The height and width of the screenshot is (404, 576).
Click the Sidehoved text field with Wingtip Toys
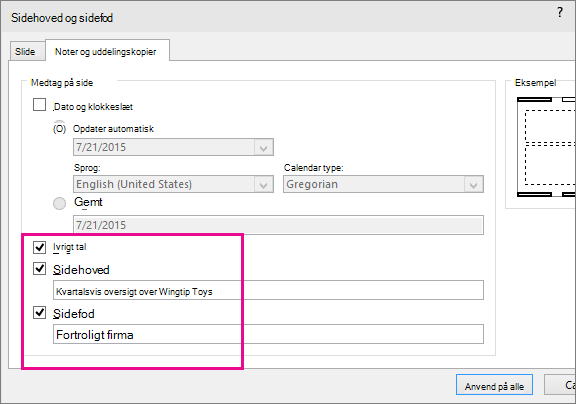pos(268,291)
